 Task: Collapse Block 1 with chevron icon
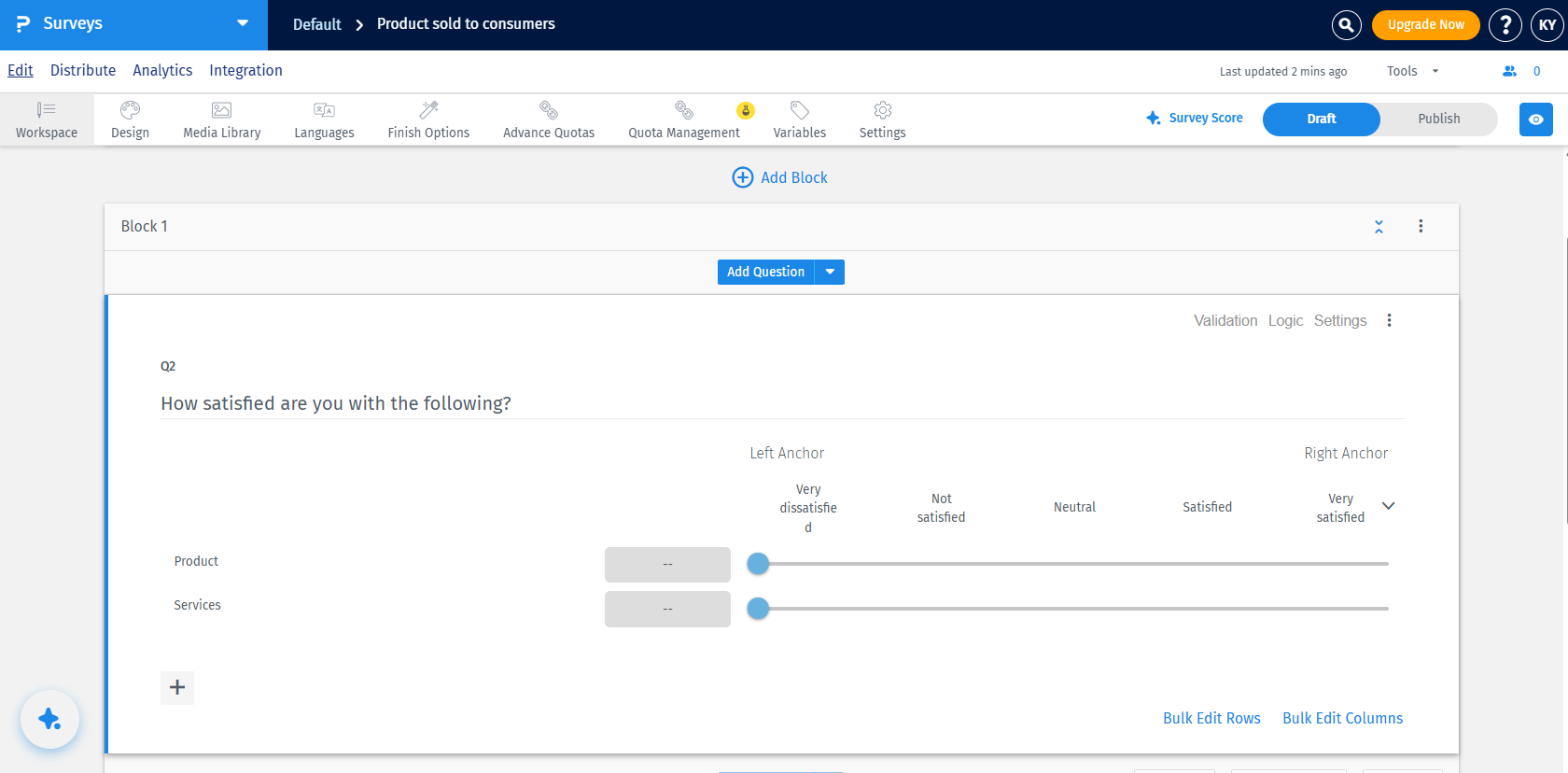click(x=1379, y=227)
